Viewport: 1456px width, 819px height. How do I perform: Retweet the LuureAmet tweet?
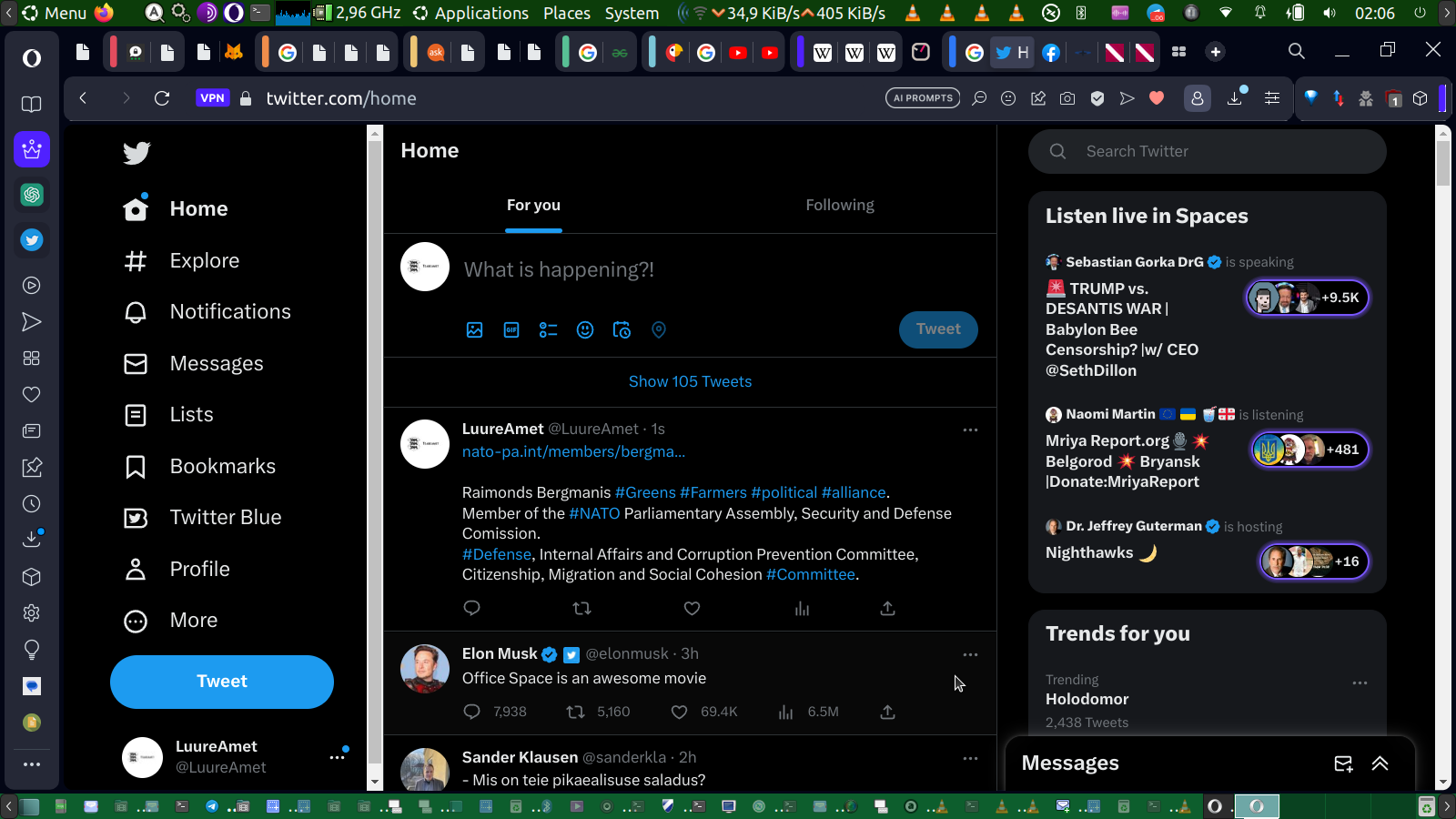[581, 608]
